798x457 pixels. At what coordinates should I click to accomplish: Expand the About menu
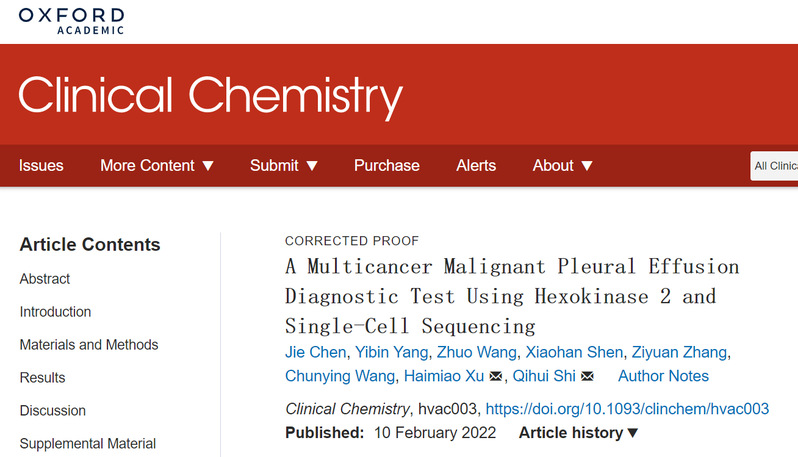pos(562,165)
